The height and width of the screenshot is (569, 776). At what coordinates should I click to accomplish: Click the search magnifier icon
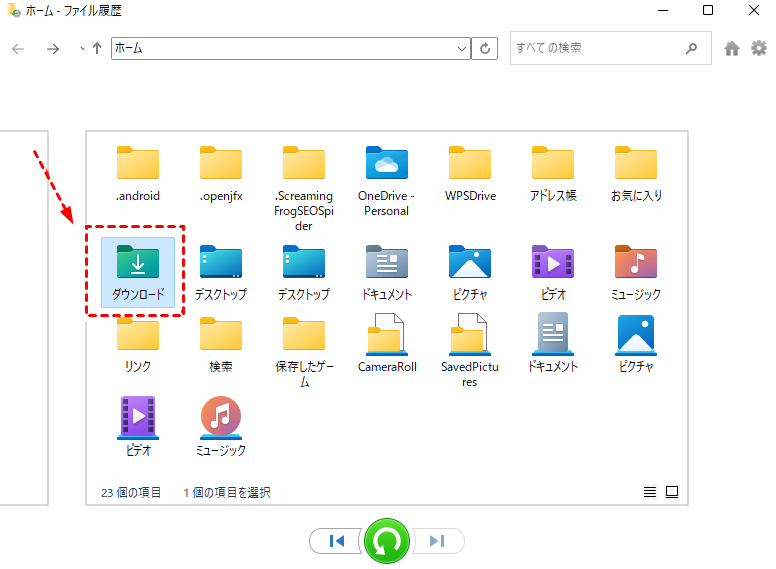coord(691,48)
